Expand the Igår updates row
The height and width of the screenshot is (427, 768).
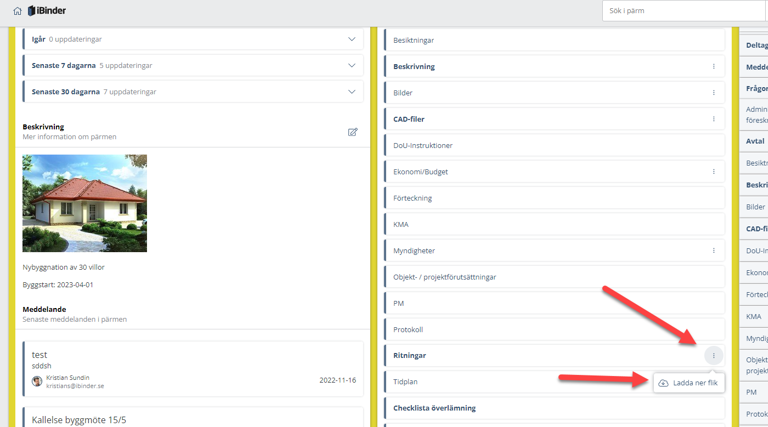[193, 39]
